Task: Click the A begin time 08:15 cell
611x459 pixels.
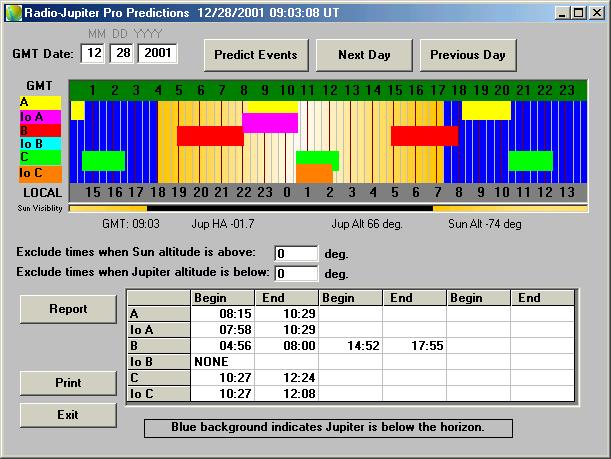Action: [223, 314]
